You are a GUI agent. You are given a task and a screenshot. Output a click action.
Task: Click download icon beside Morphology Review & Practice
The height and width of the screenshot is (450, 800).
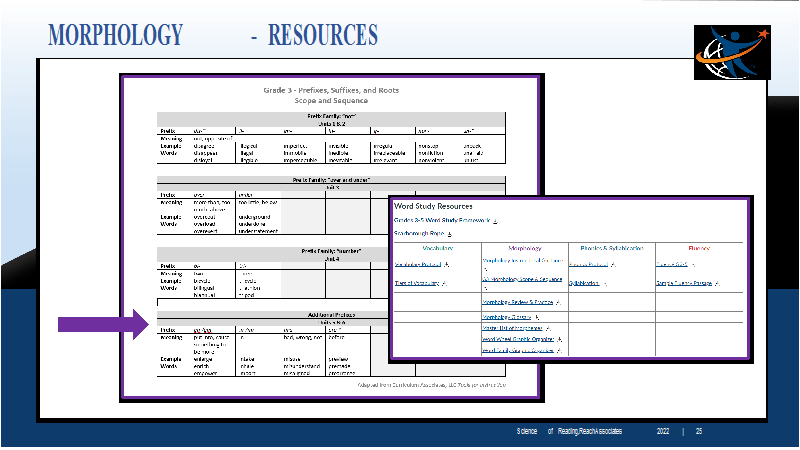pos(558,303)
